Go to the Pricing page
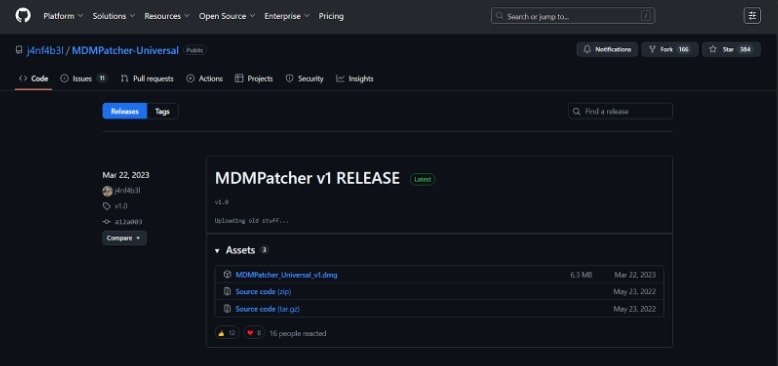This screenshot has width=778, height=366. coord(331,16)
